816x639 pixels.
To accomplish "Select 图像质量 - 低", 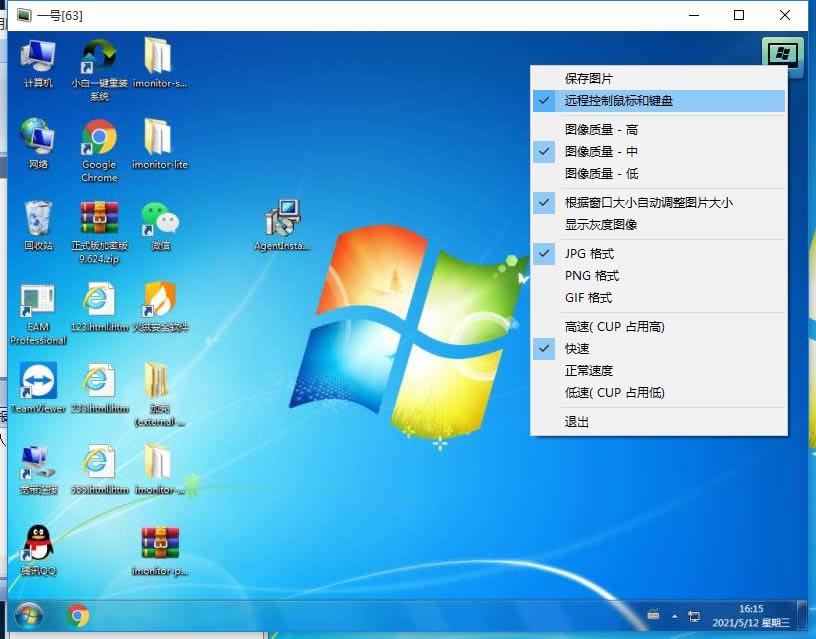I will (x=658, y=173).
